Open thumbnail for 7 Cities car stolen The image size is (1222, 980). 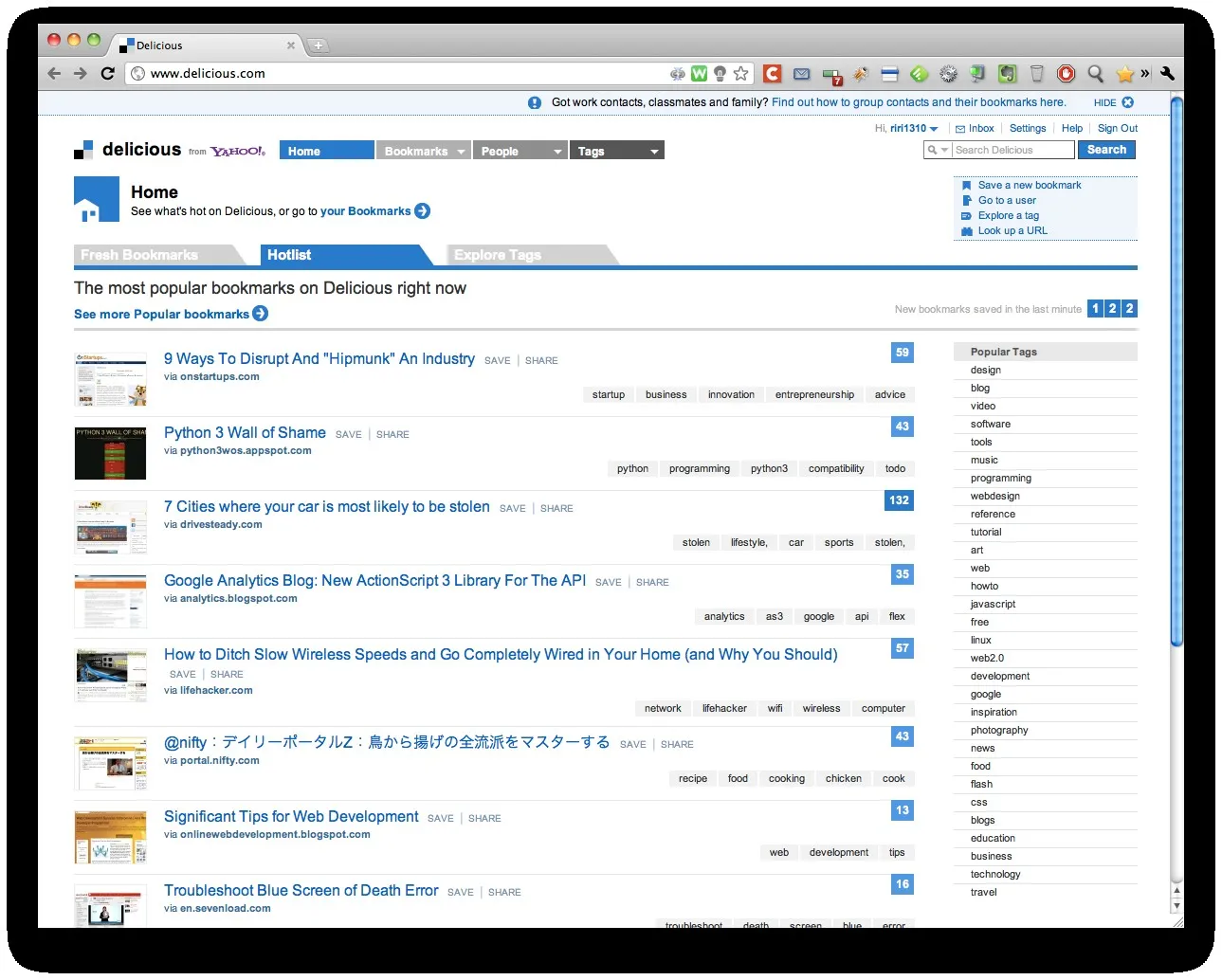tap(111, 527)
